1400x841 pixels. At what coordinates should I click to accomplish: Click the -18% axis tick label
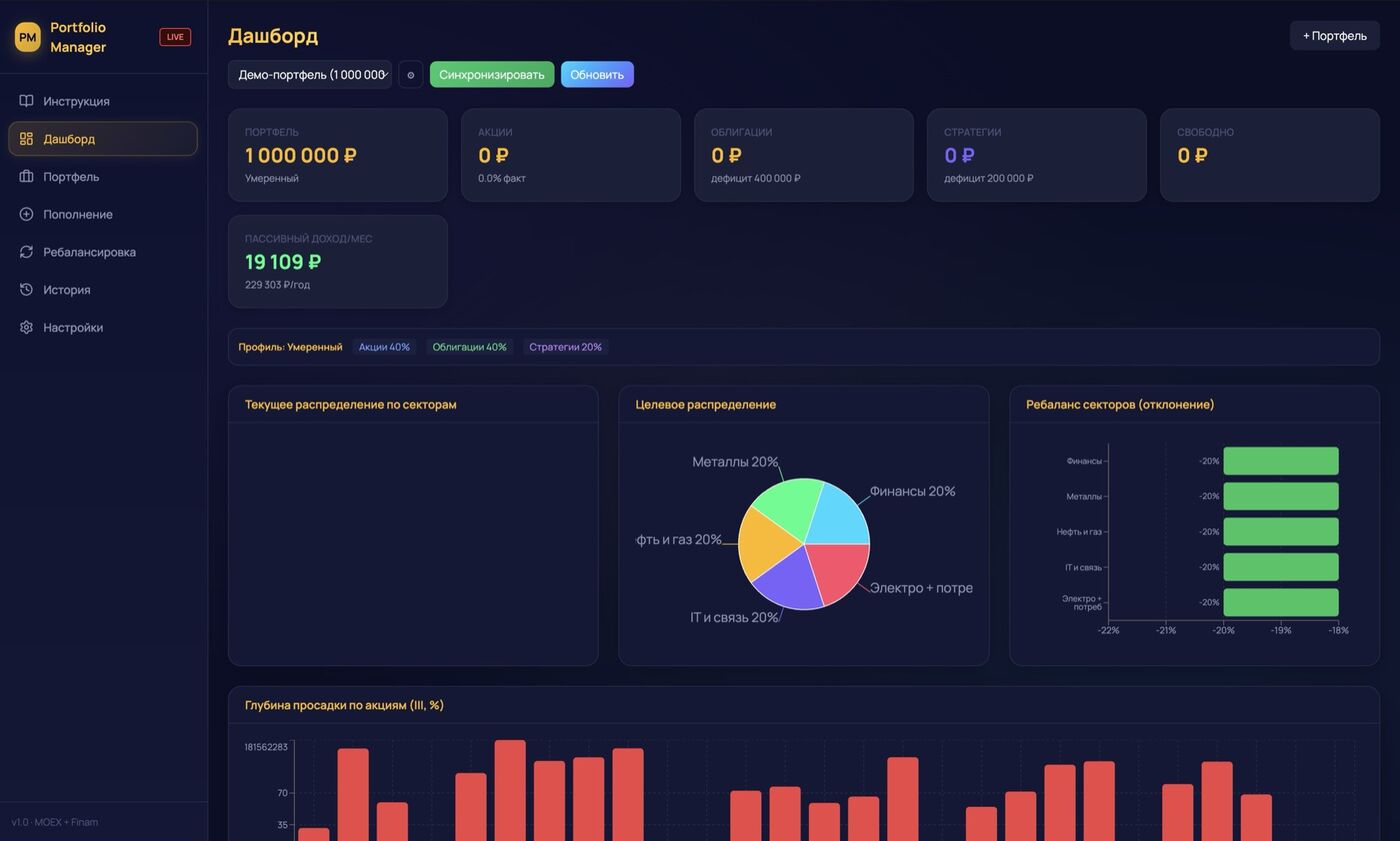click(1339, 631)
